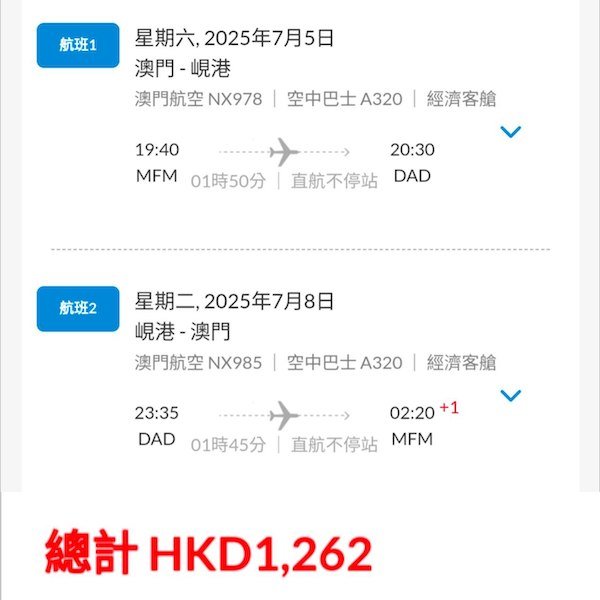
Task: Click the red +1 next-day indicator
Action: click(449, 408)
